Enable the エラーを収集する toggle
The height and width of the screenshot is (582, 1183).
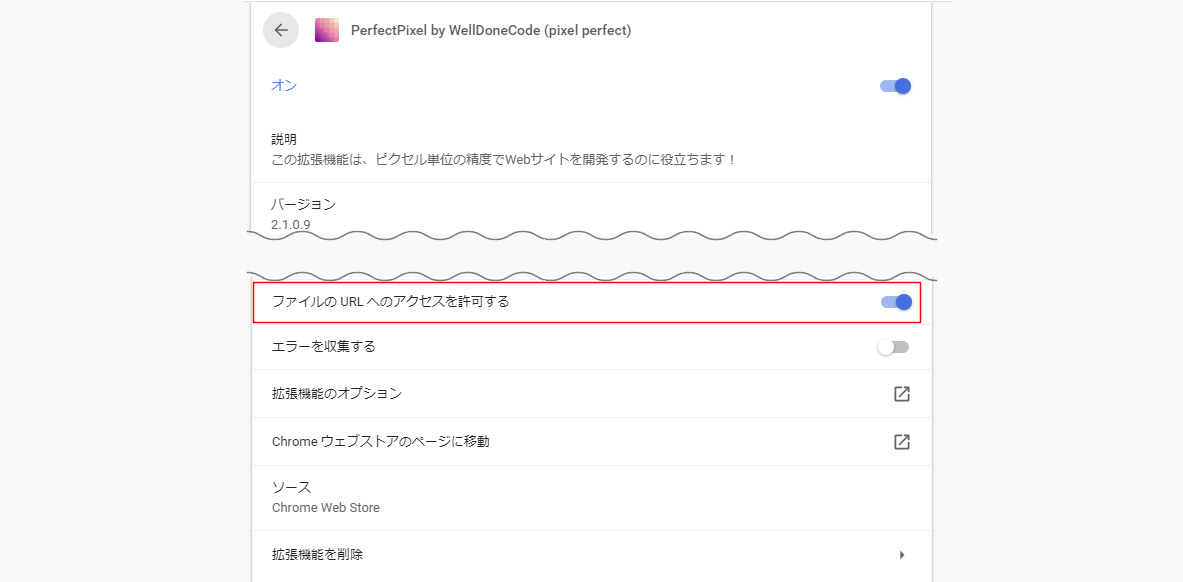tap(894, 347)
